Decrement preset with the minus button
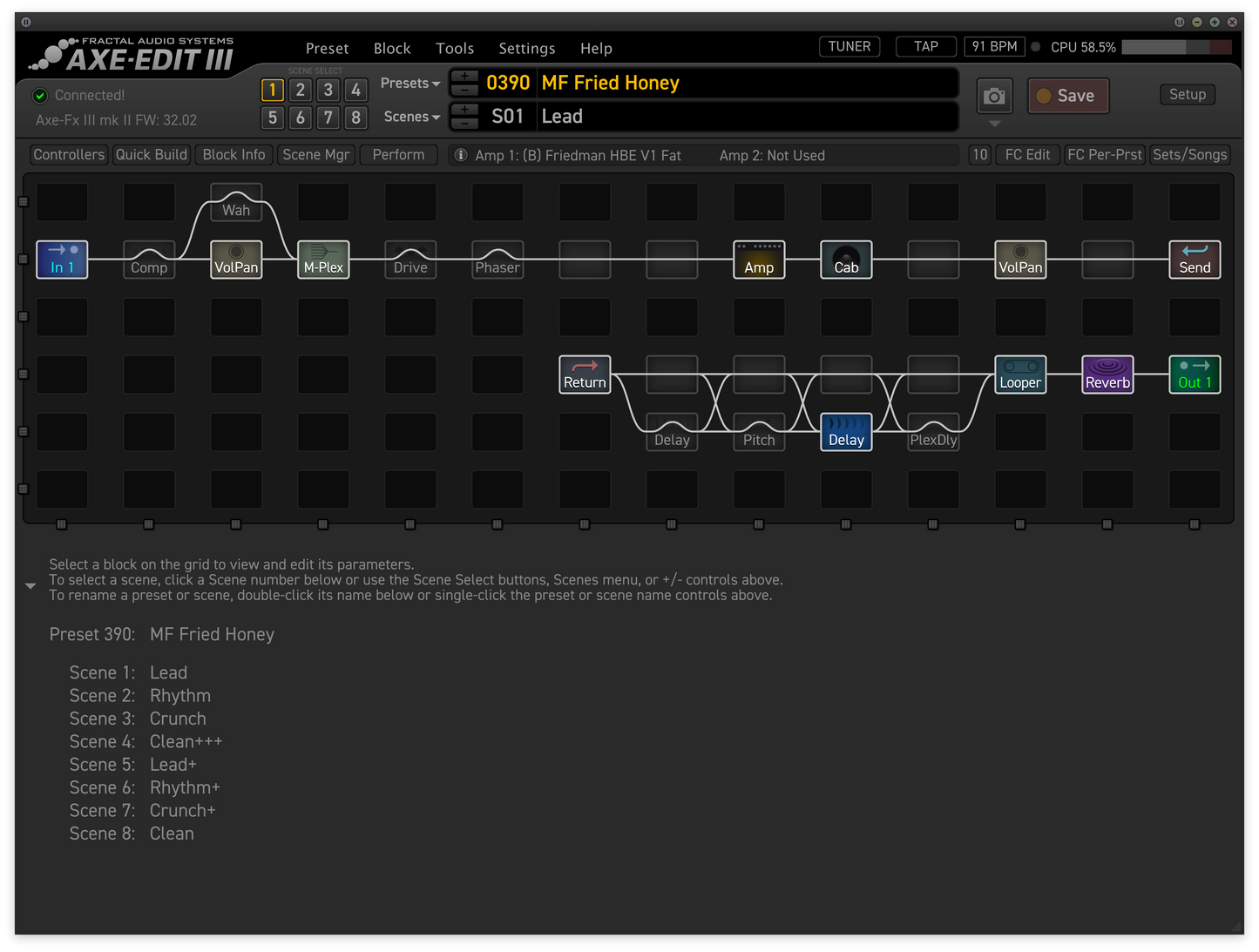1259x952 pixels. (x=465, y=89)
